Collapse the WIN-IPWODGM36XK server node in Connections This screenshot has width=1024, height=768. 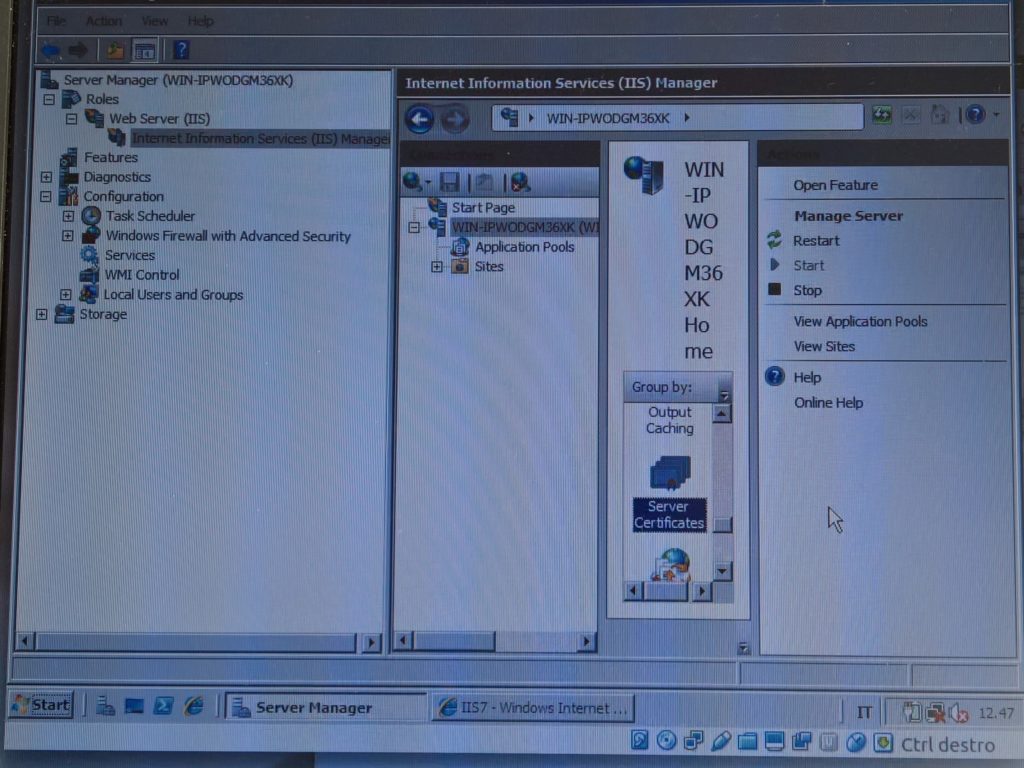414,227
